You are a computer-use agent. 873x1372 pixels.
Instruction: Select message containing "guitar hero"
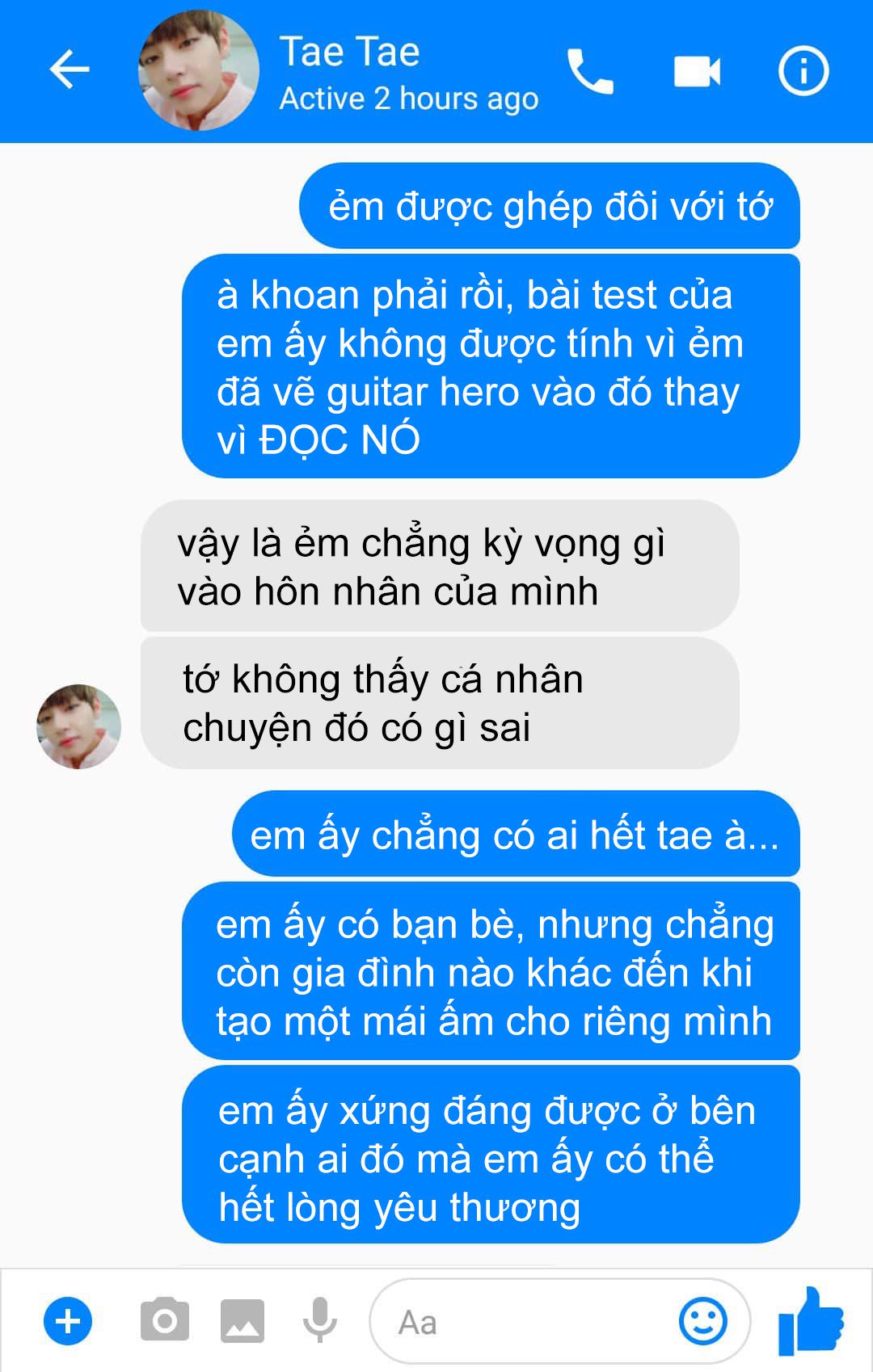point(491,366)
